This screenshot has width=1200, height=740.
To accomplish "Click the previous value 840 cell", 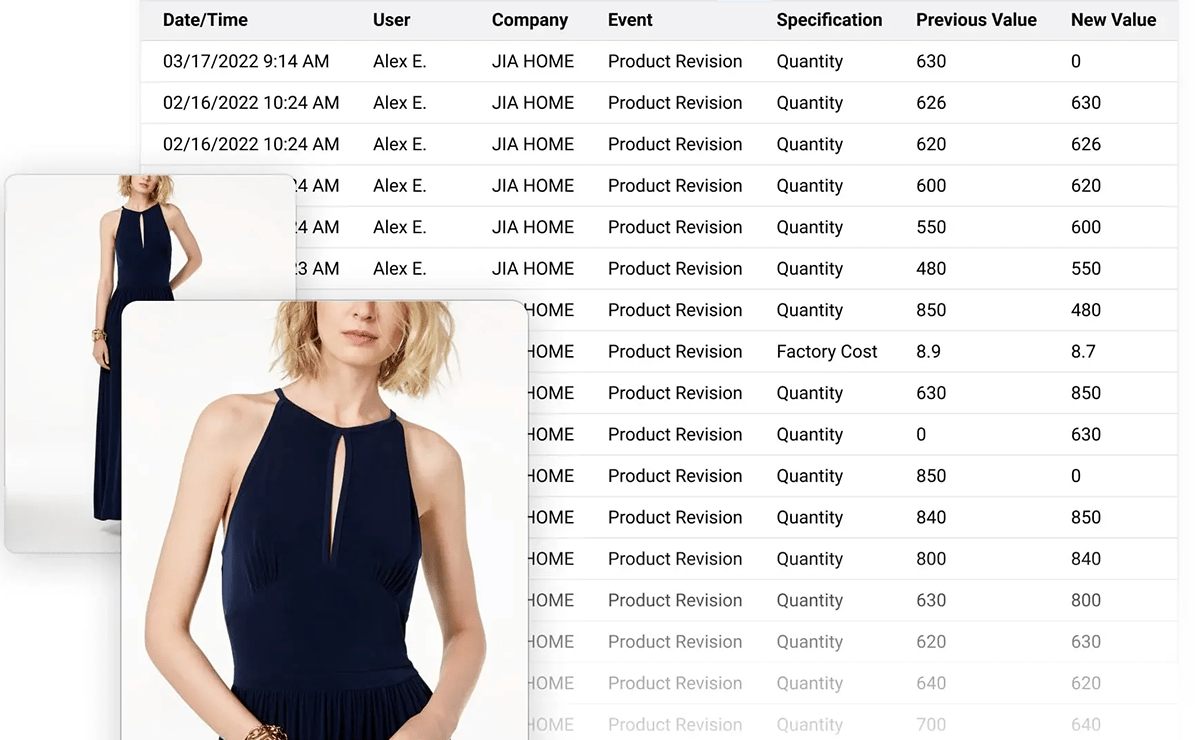I will (x=931, y=518).
